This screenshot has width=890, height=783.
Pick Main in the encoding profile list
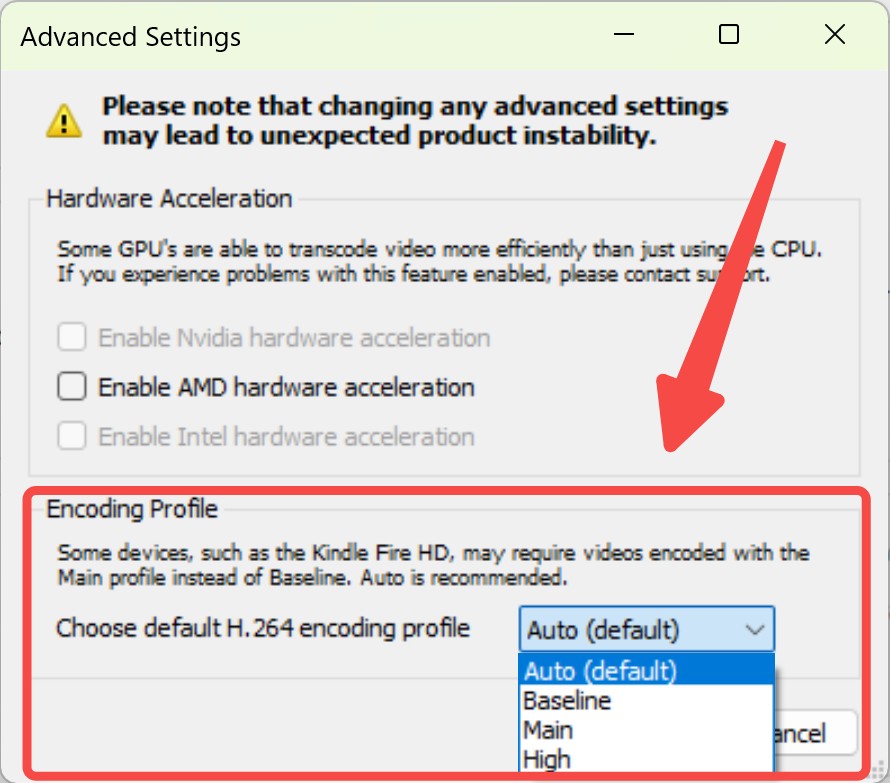(646, 730)
